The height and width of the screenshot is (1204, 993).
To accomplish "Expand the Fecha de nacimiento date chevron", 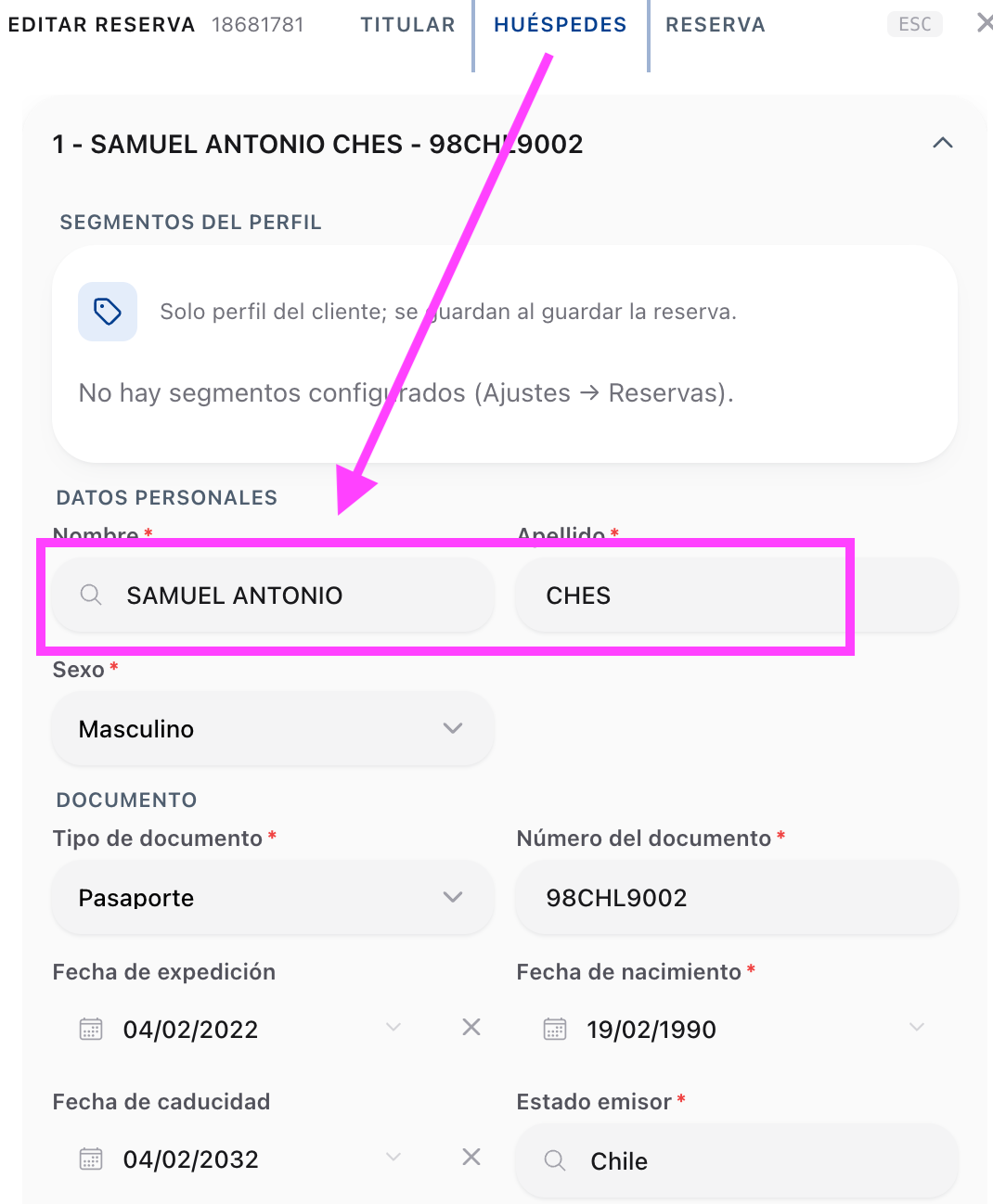I will [x=917, y=1027].
